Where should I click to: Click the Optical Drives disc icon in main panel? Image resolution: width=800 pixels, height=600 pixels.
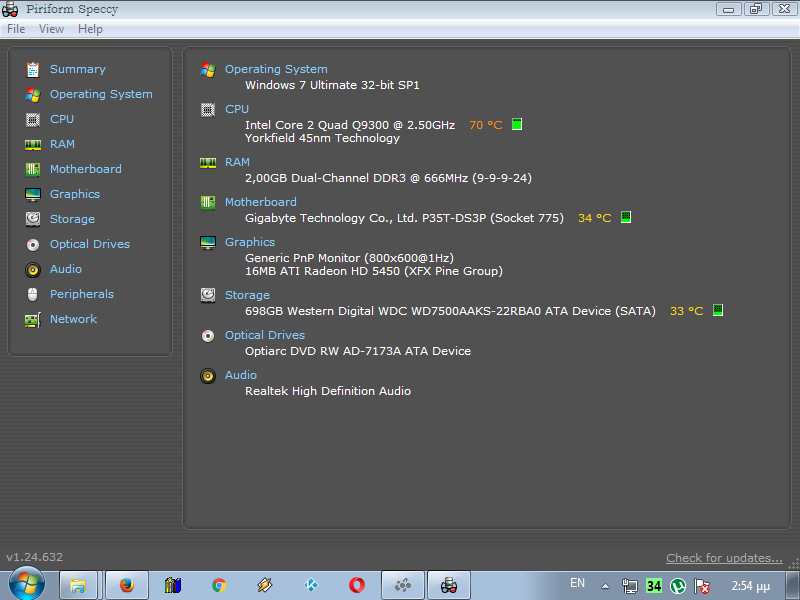pos(208,336)
